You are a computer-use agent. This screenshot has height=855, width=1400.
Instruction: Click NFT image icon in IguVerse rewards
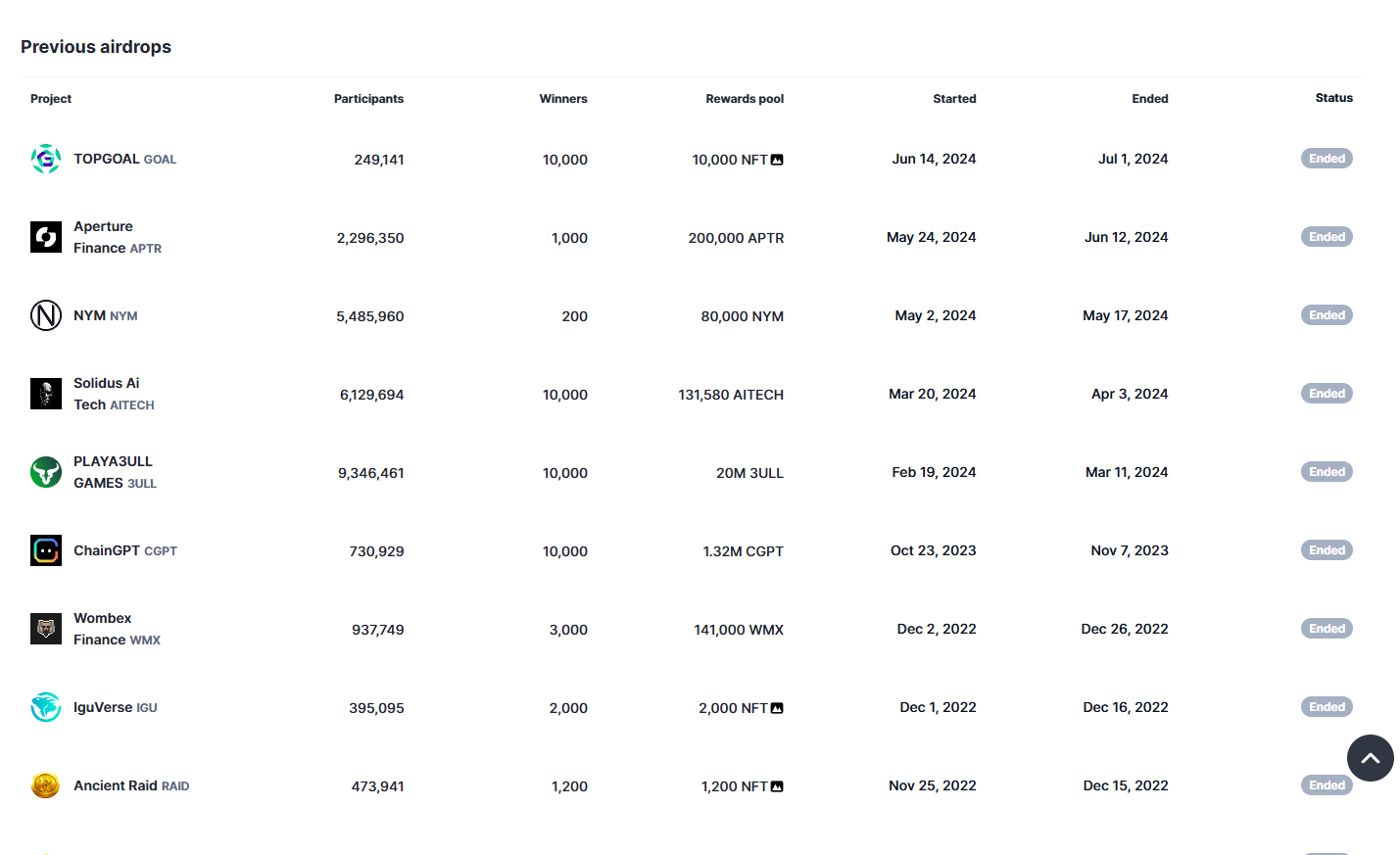pyautogui.click(x=777, y=708)
